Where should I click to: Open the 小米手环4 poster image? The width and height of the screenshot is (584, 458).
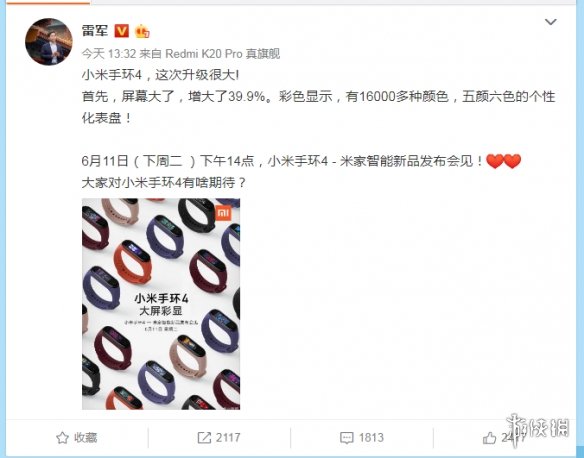[161, 304]
